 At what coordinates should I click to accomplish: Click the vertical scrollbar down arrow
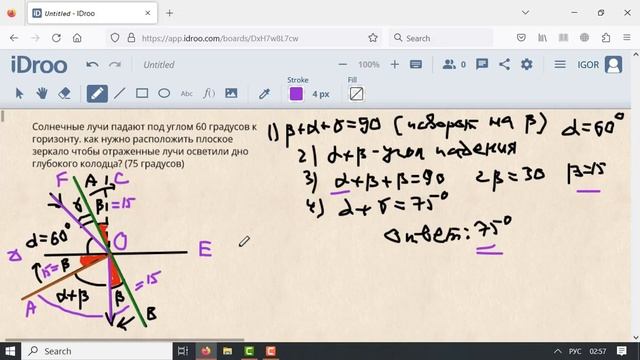pyautogui.click(x=636, y=338)
